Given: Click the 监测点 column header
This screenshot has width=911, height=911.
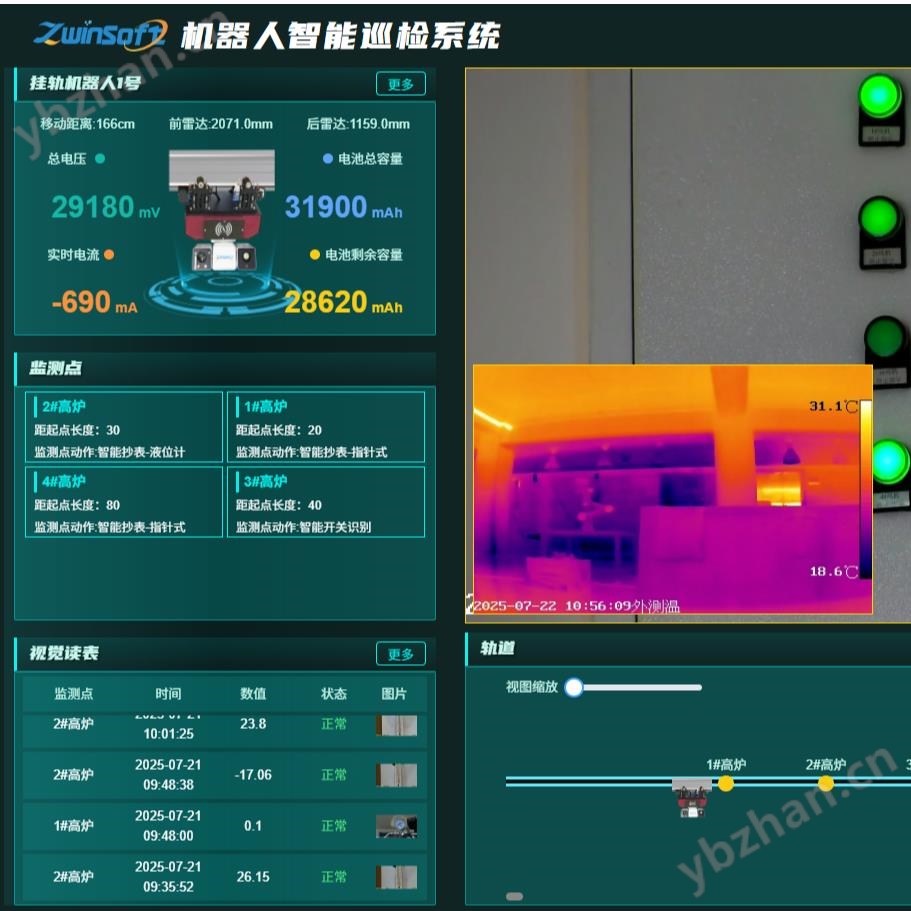Looking at the screenshot, I should point(74,694).
